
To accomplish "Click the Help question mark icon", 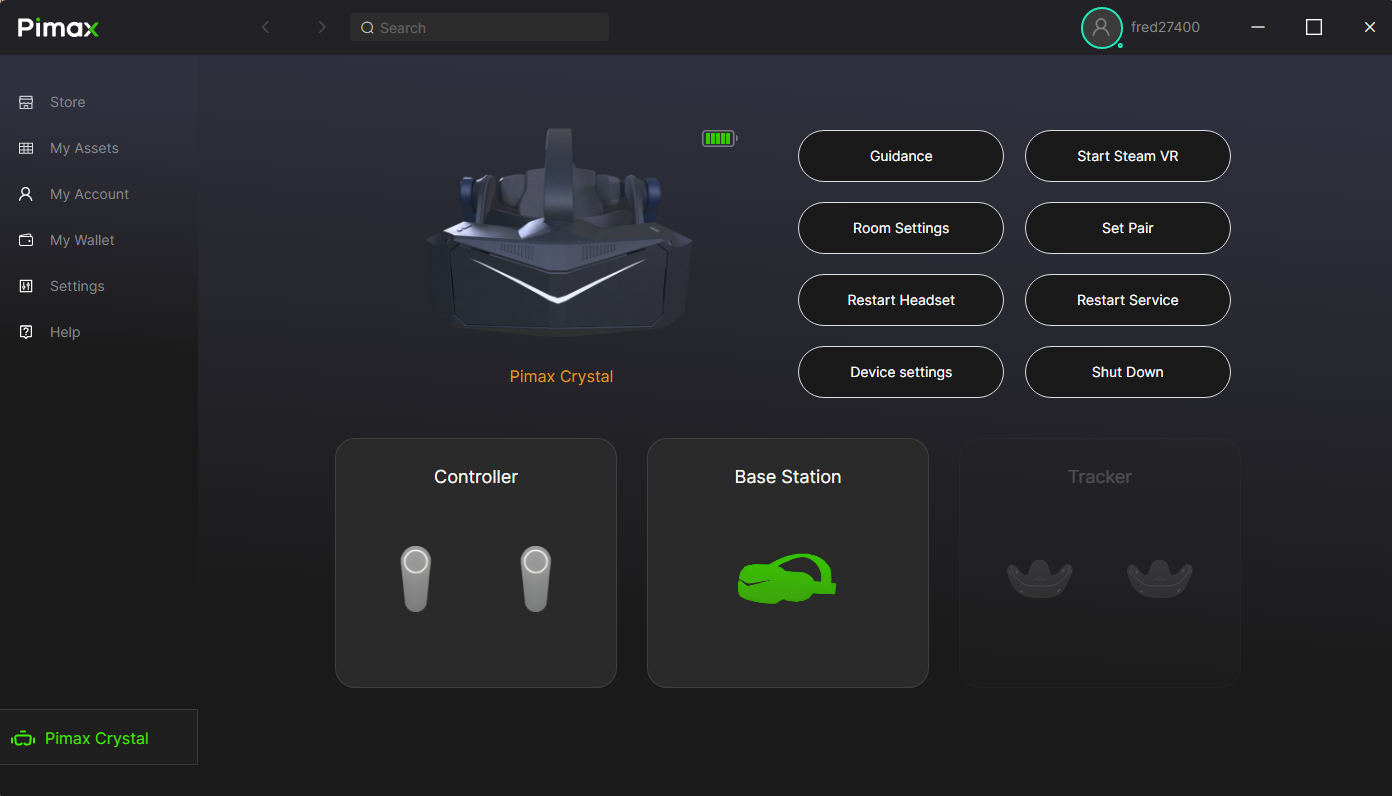I will pos(26,332).
